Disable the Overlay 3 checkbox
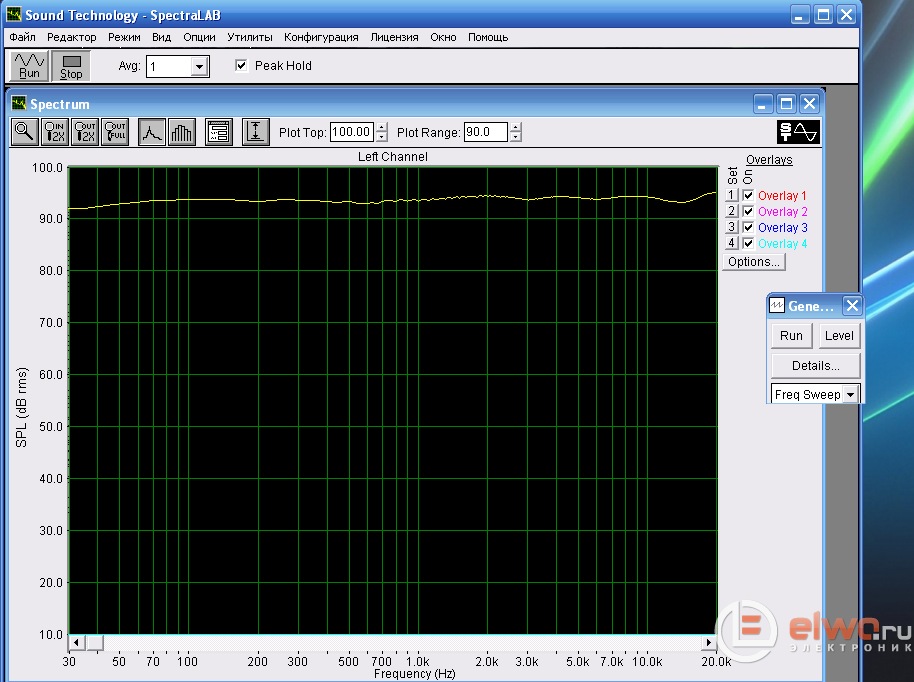This screenshot has width=914, height=682. 748,228
